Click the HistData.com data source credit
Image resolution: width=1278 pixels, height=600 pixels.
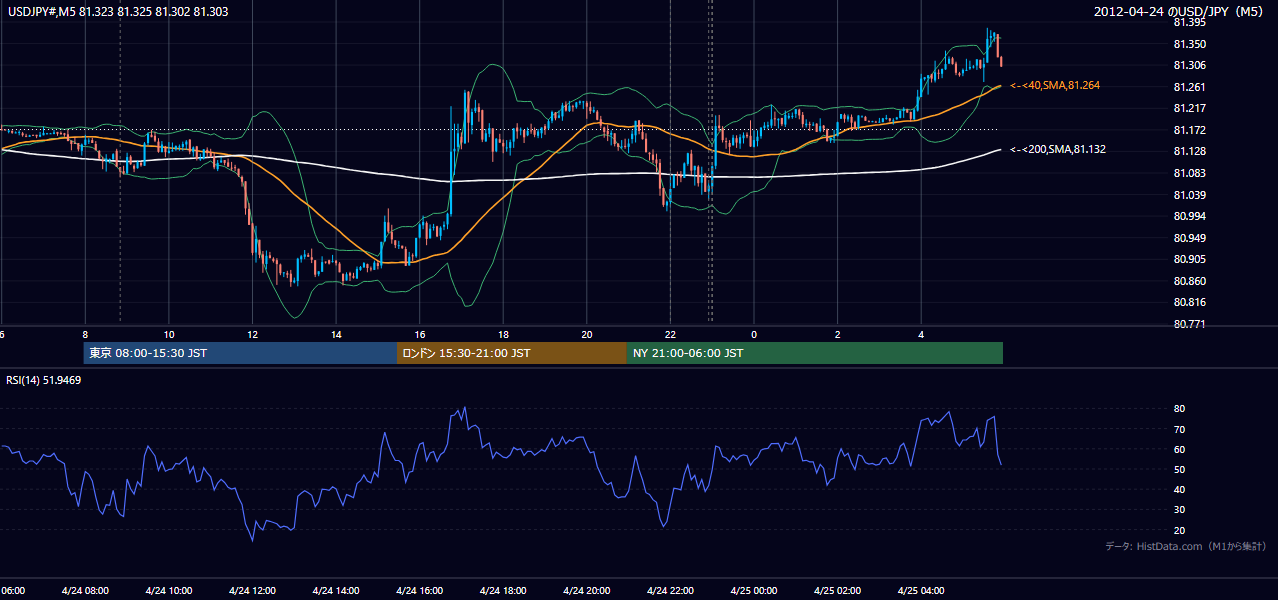coord(1185,546)
